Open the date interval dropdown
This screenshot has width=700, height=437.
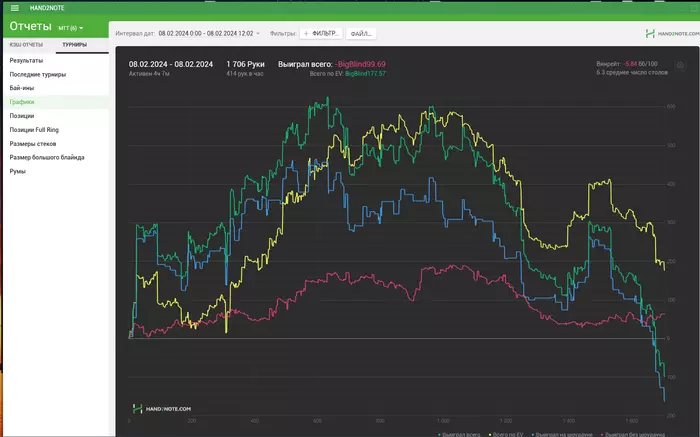click(209, 33)
